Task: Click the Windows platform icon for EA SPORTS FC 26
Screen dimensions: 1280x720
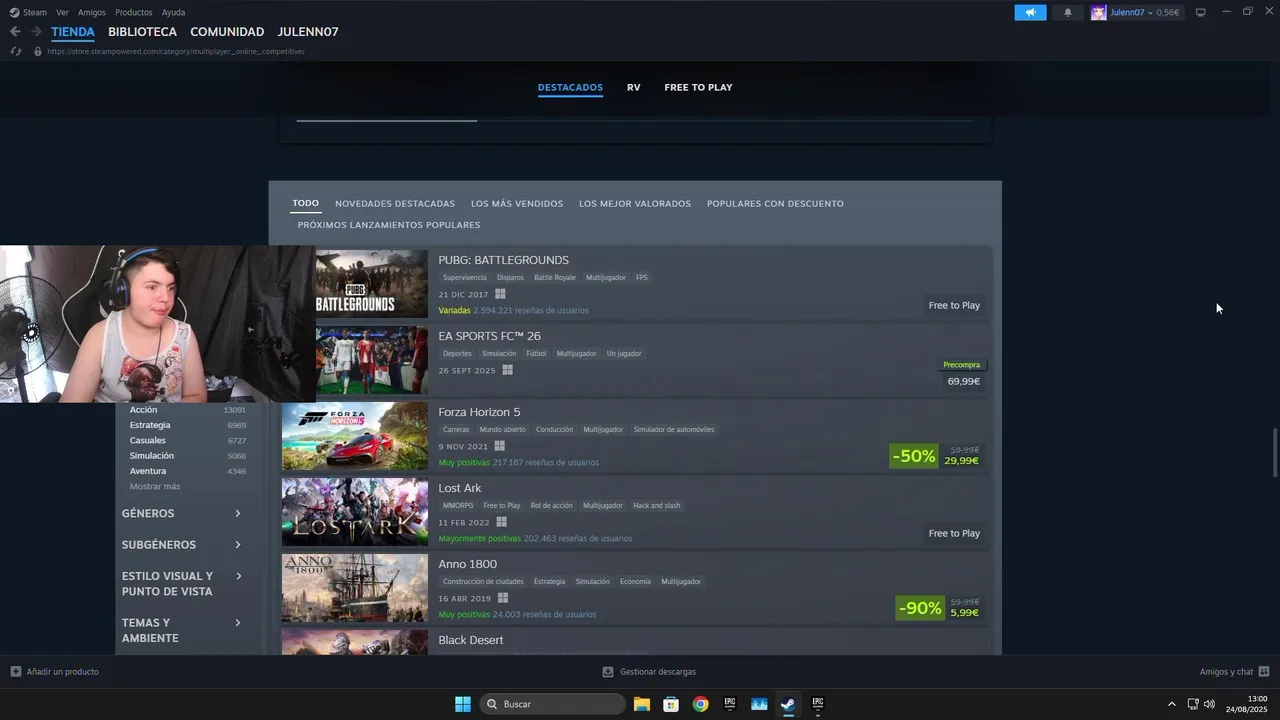Action: (508, 370)
